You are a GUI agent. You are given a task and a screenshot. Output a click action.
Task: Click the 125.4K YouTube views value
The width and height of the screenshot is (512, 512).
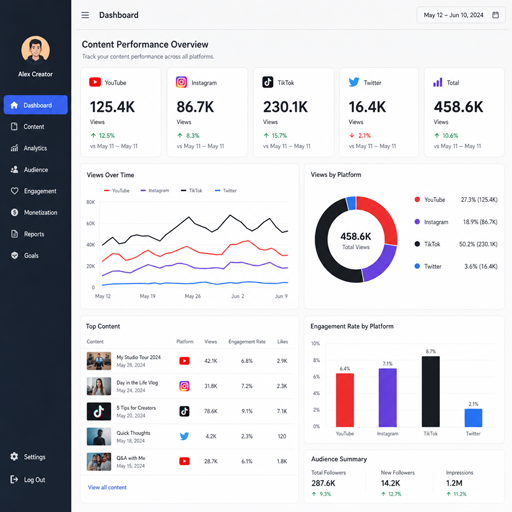(x=112, y=107)
